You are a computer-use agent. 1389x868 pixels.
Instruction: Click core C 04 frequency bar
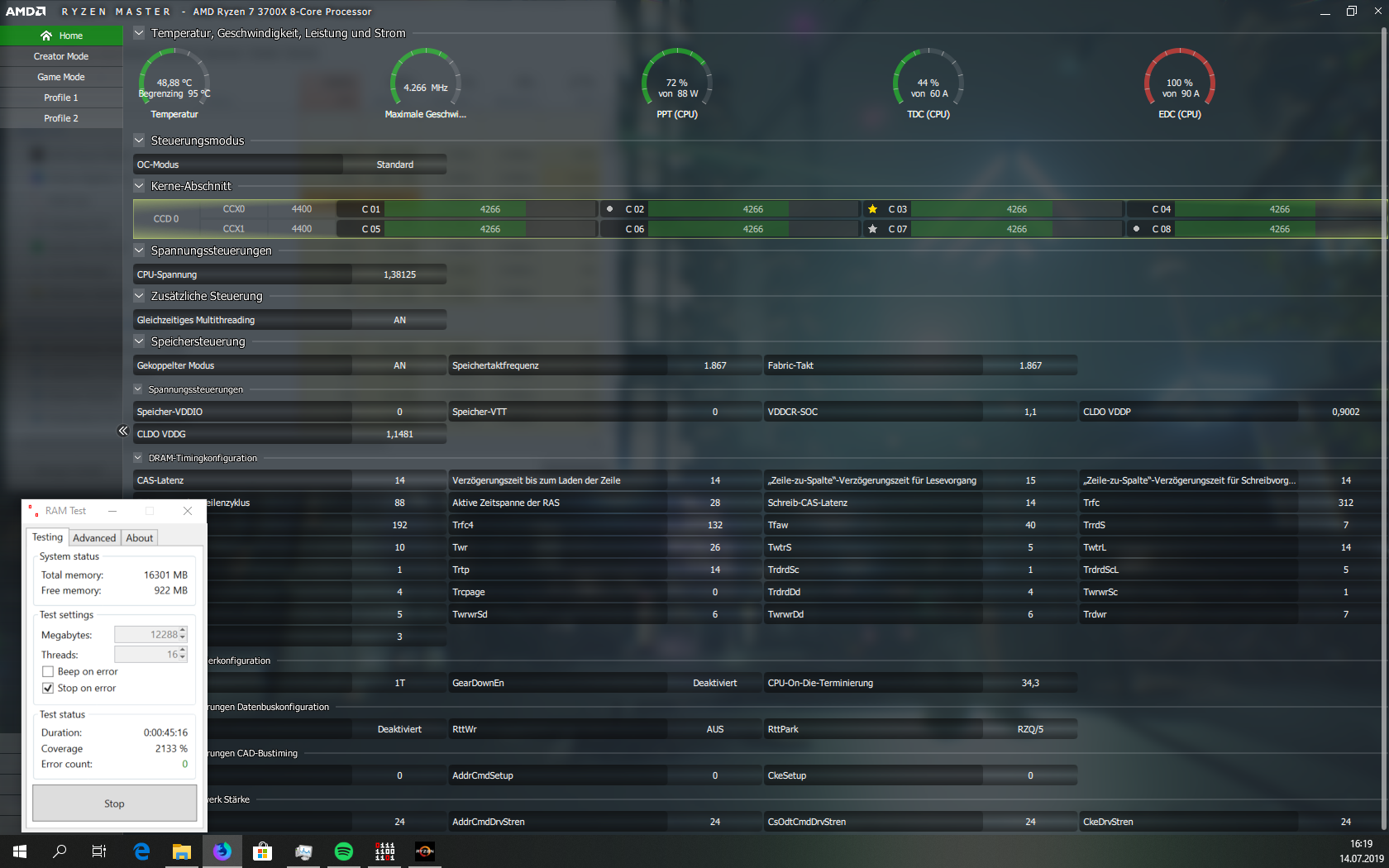coord(1279,209)
